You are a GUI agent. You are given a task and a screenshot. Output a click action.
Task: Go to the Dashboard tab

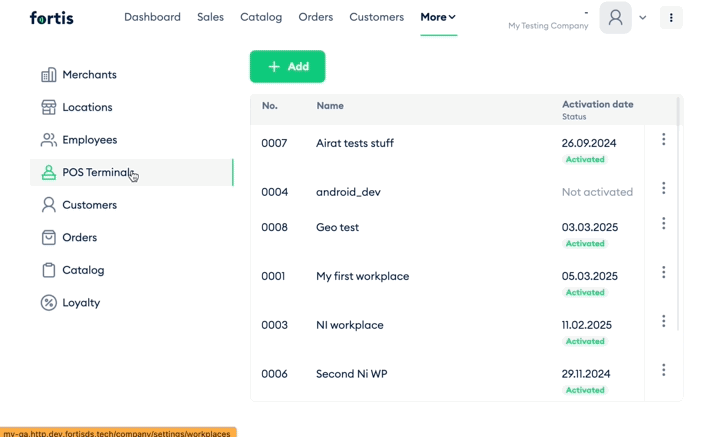pos(152,17)
